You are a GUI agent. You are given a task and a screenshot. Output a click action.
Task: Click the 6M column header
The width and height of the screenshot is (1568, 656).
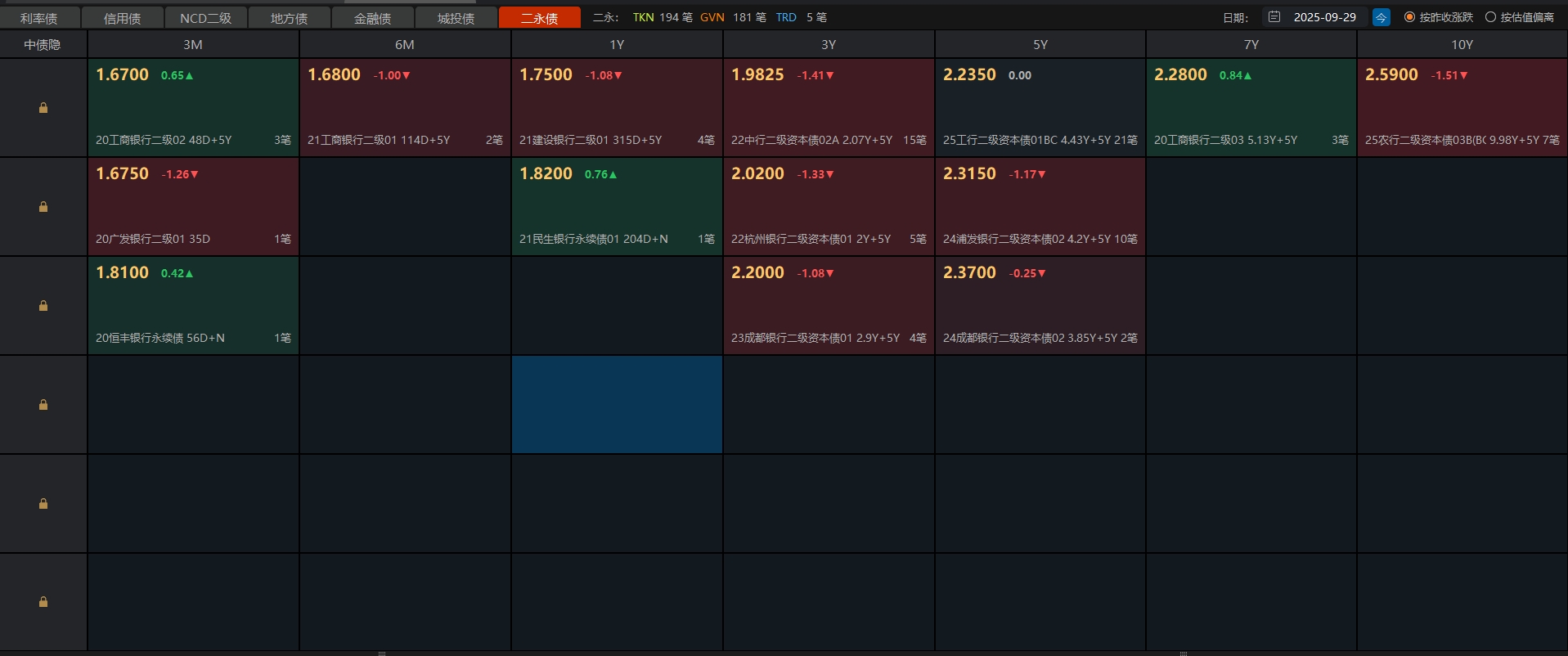405,44
